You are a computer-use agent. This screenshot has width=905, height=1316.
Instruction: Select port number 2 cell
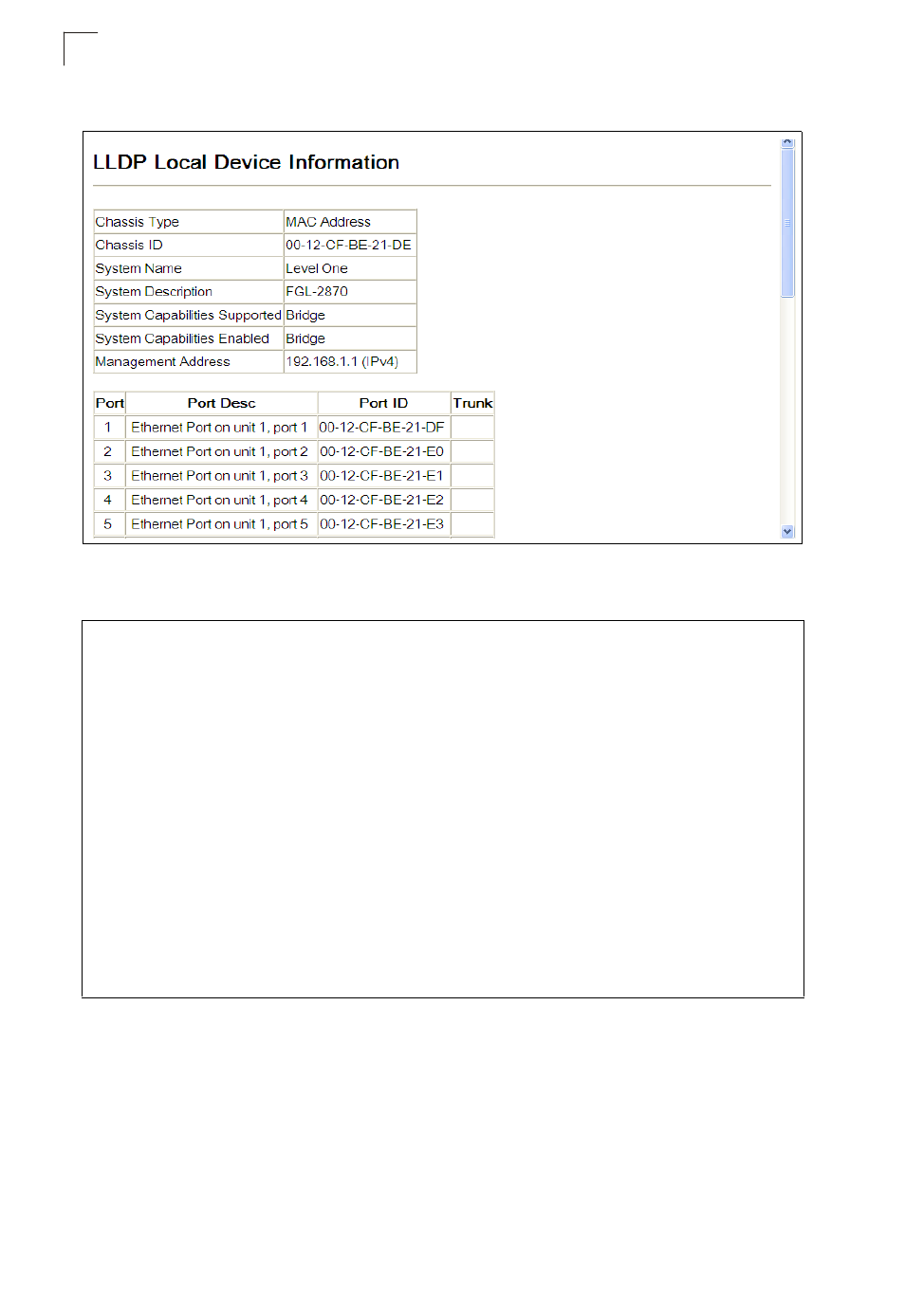[108, 451]
